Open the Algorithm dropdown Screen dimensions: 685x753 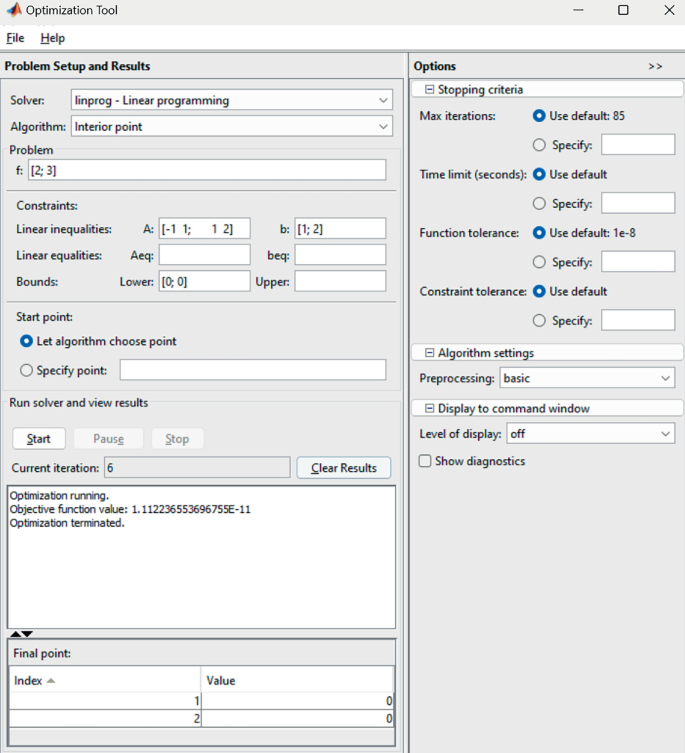[x=384, y=127]
